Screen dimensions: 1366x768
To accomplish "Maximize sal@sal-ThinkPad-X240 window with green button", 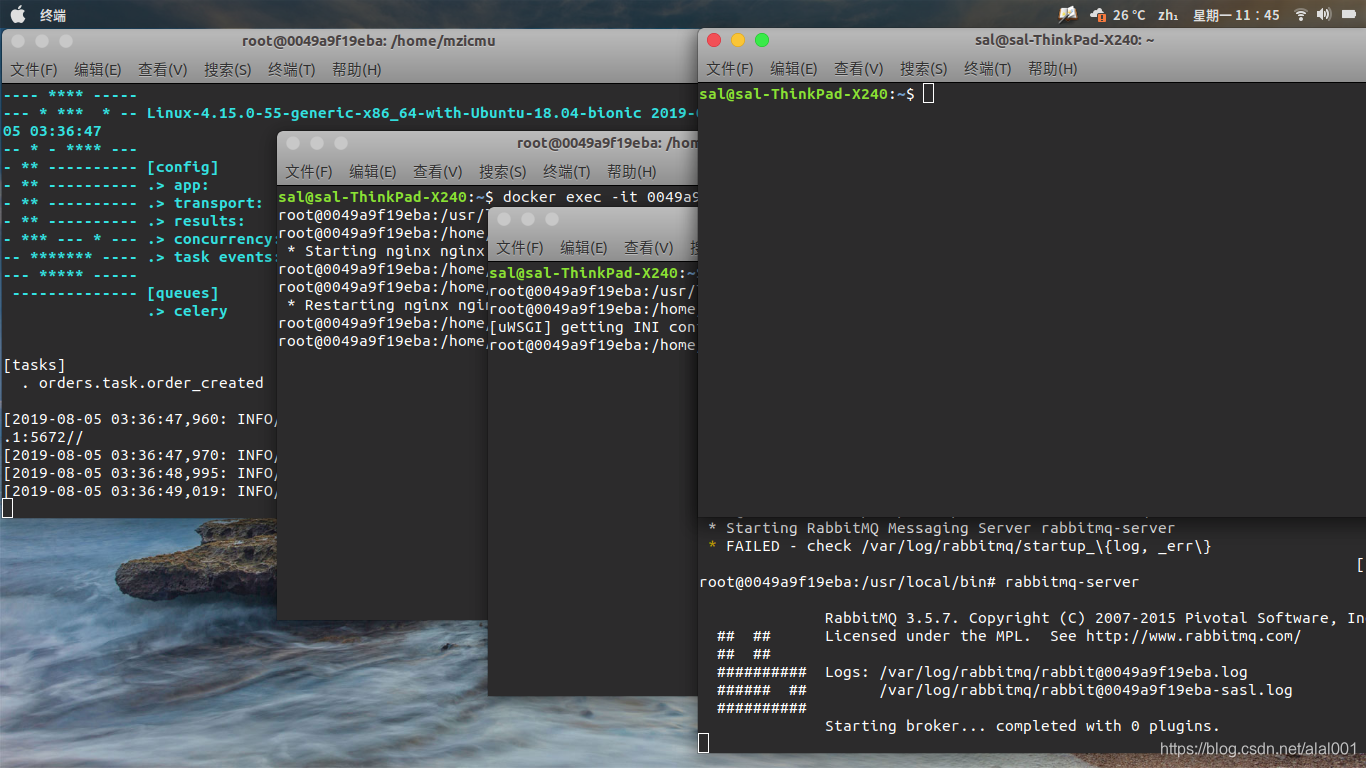I will tap(762, 40).
